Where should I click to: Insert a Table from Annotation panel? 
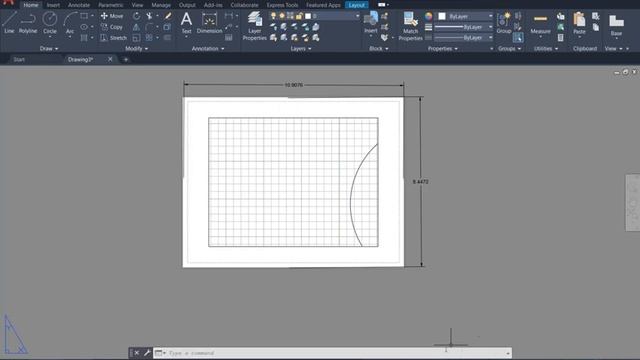229,38
